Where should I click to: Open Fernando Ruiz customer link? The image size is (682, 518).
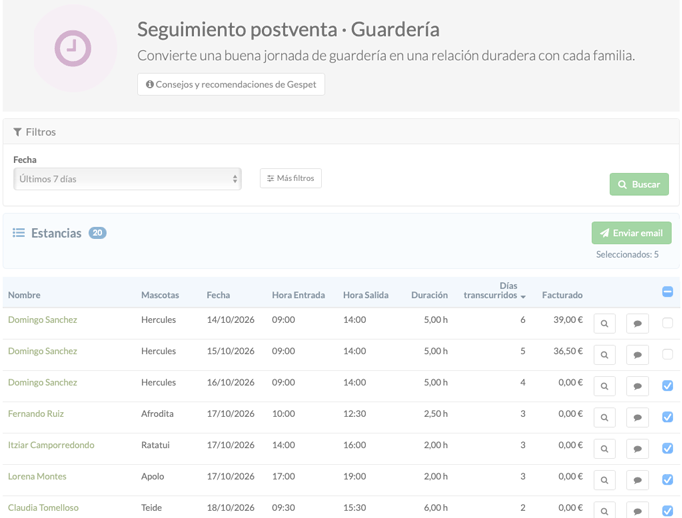coord(36,414)
